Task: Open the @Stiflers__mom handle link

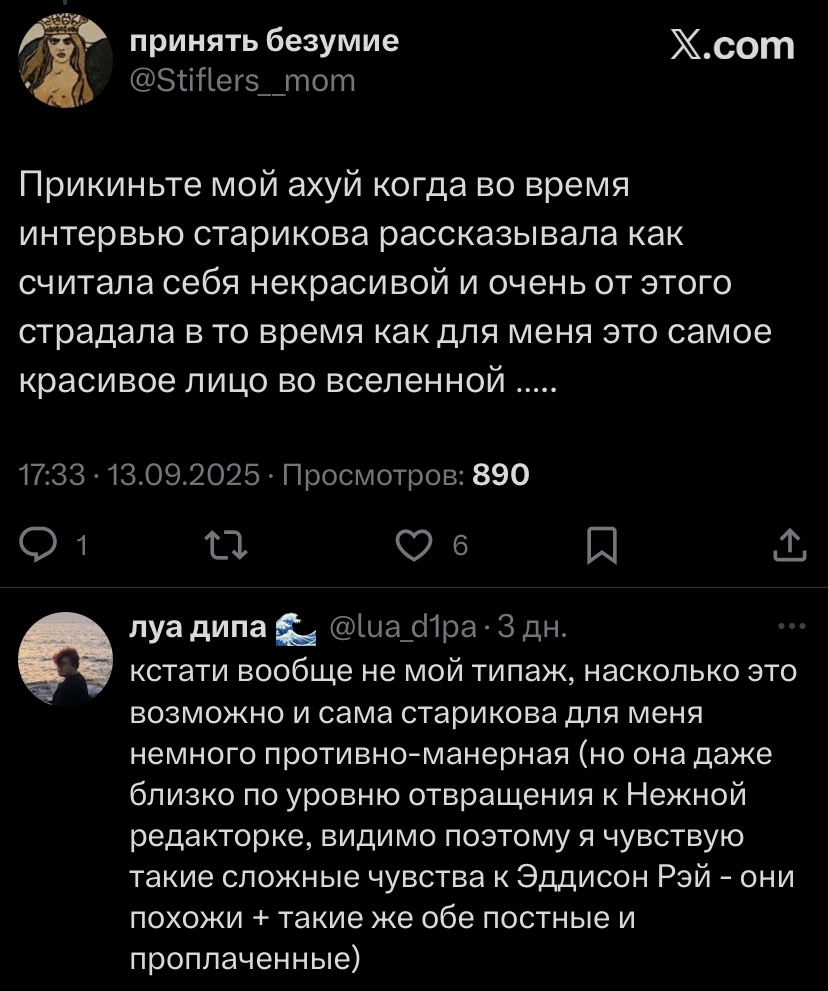Action: (243, 80)
